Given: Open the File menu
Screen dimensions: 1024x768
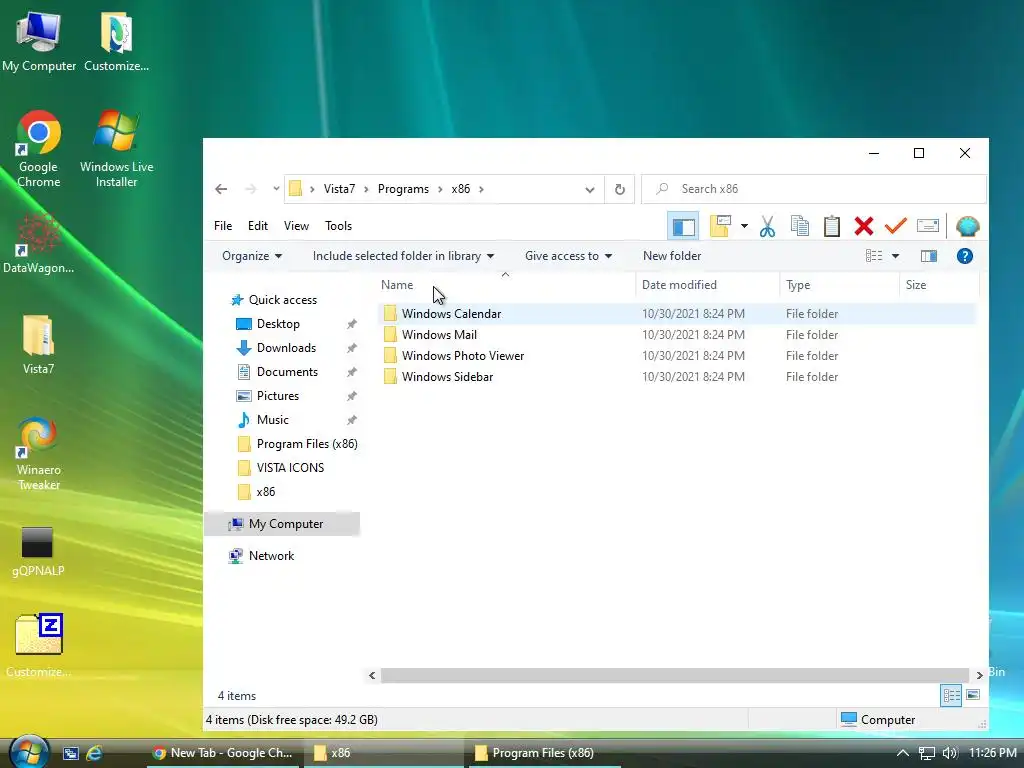Looking at the screenshot, I should click(223, 226).
